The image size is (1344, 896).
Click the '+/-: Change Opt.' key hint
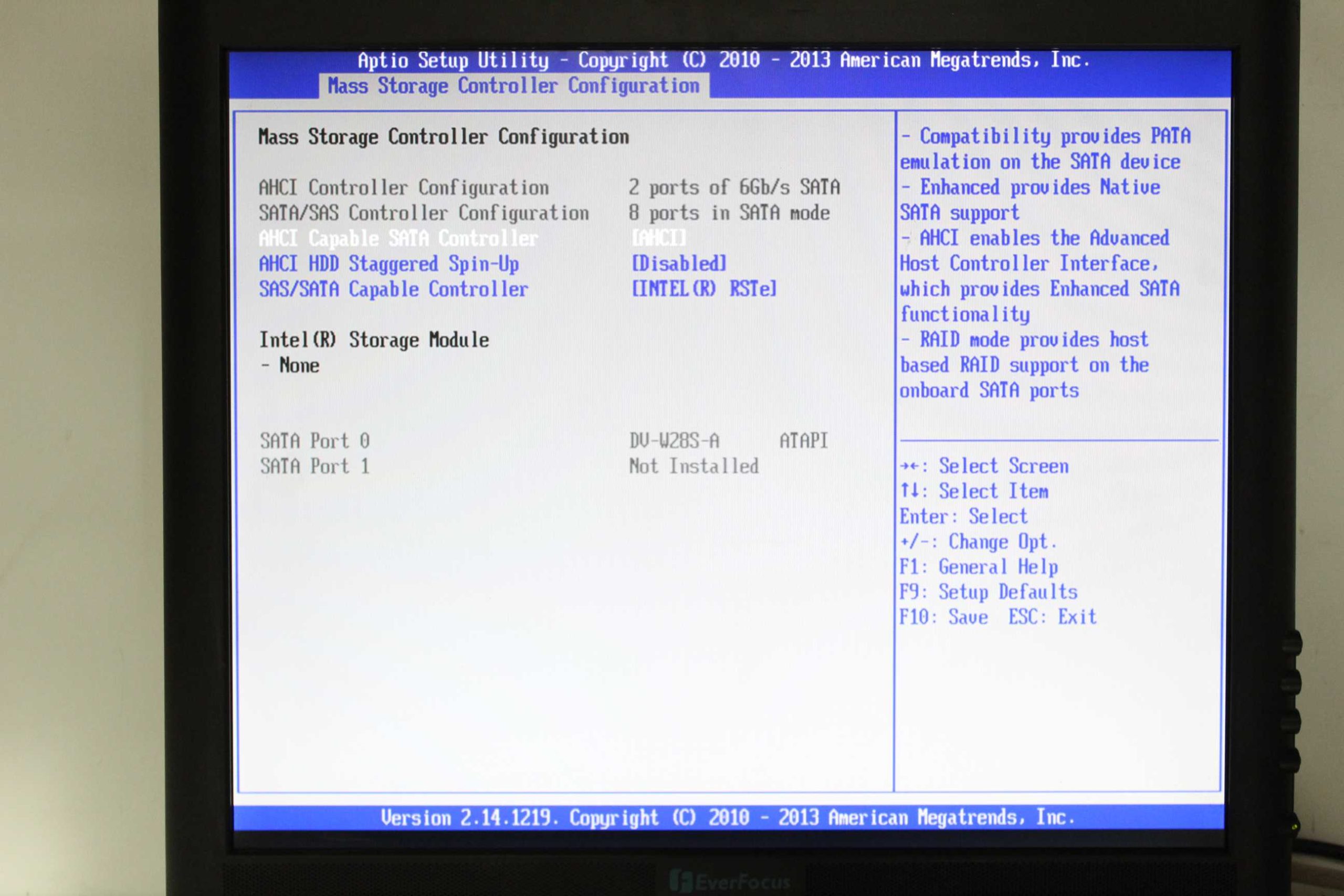978,542
